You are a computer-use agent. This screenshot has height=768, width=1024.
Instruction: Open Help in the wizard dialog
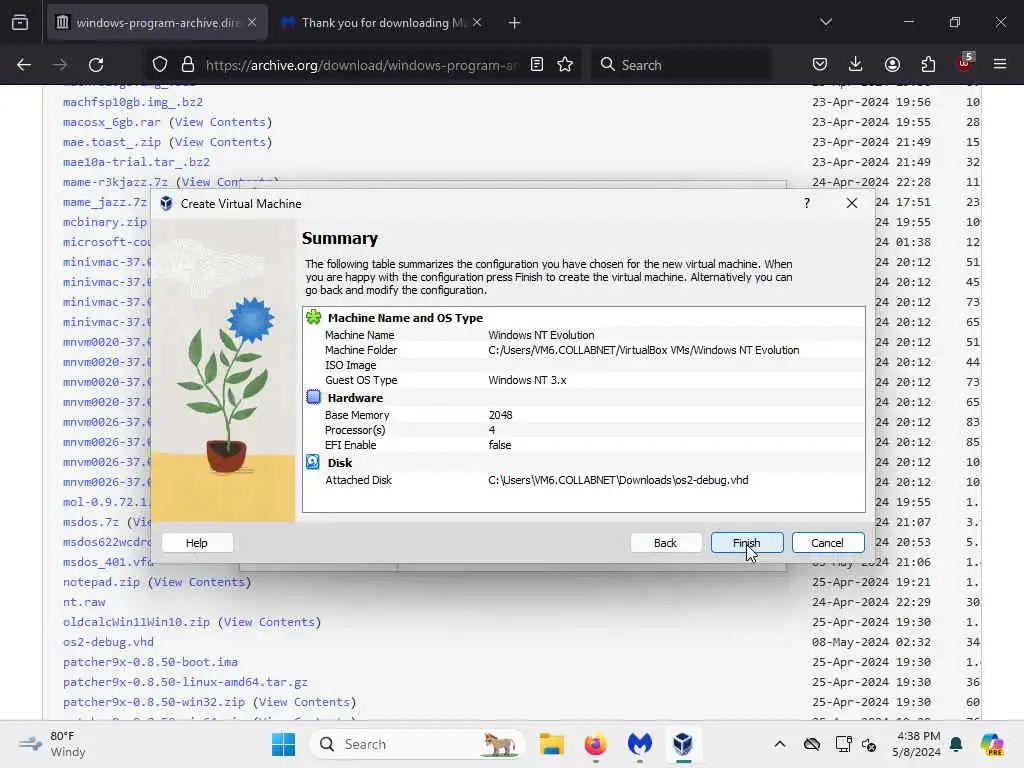point(197,543)
